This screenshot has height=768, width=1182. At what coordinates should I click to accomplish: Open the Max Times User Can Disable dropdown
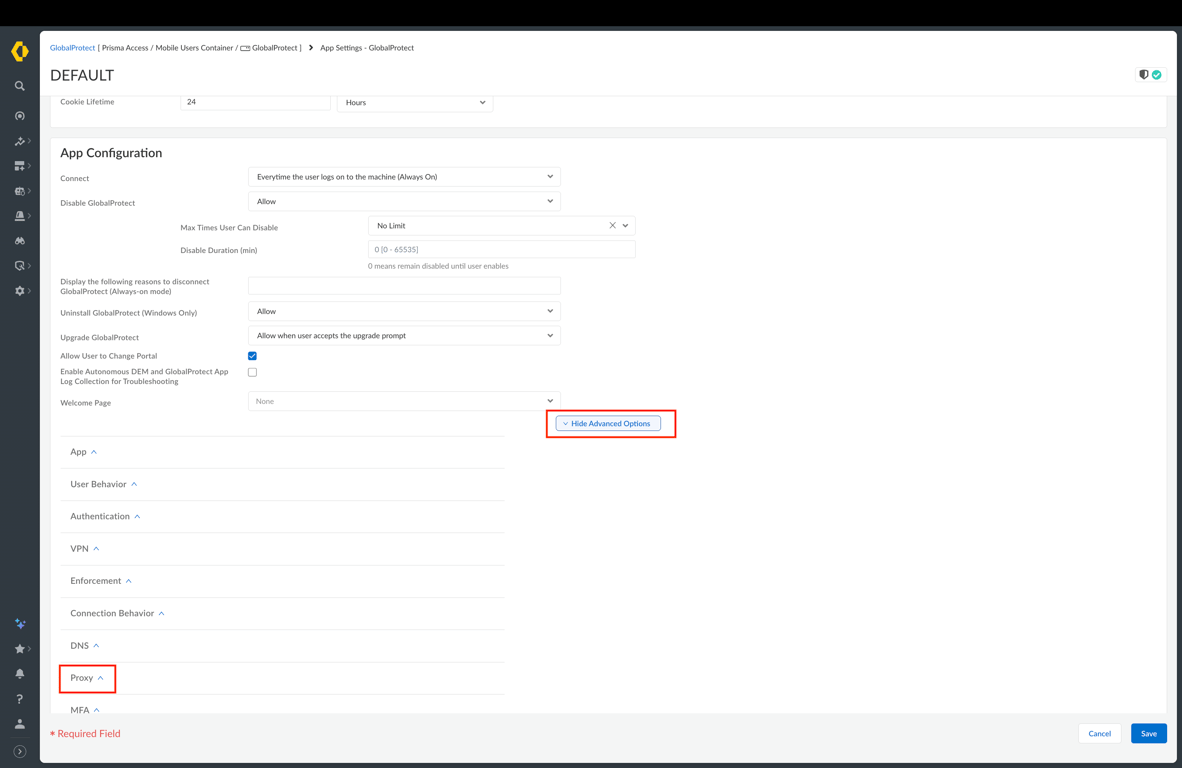point(501,225)
